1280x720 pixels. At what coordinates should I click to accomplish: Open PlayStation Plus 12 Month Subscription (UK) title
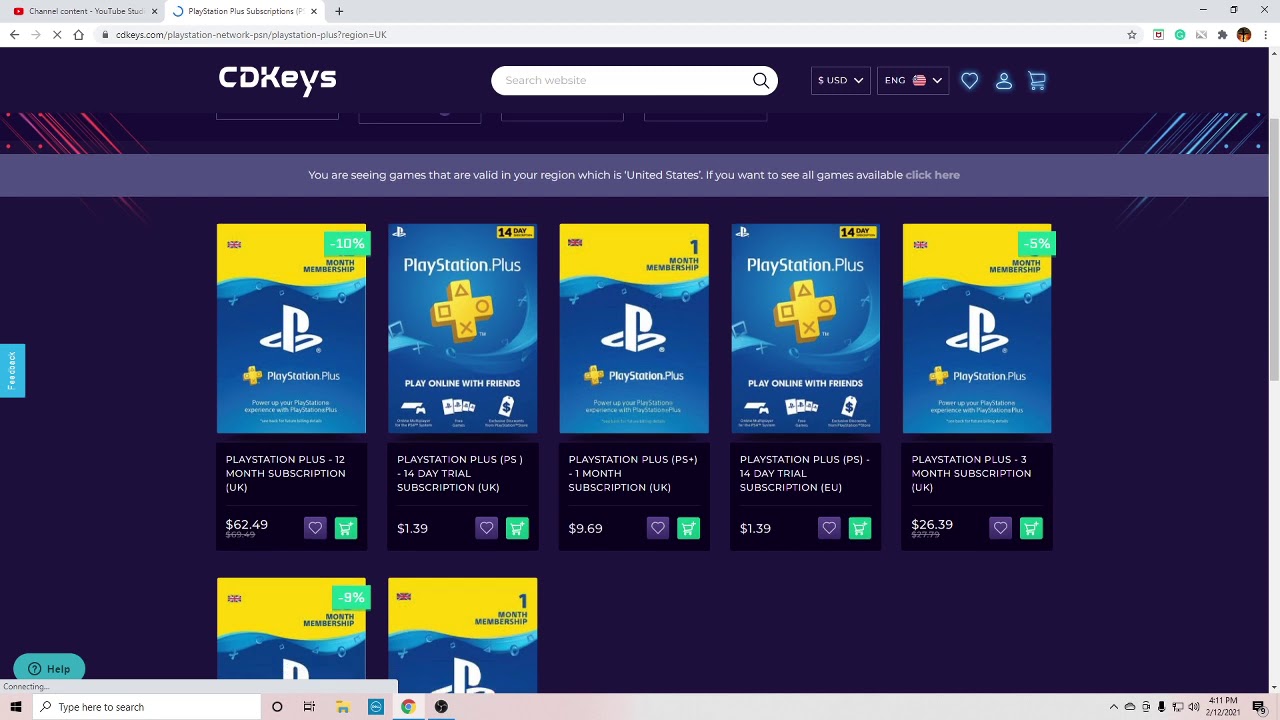click(285, 473)
